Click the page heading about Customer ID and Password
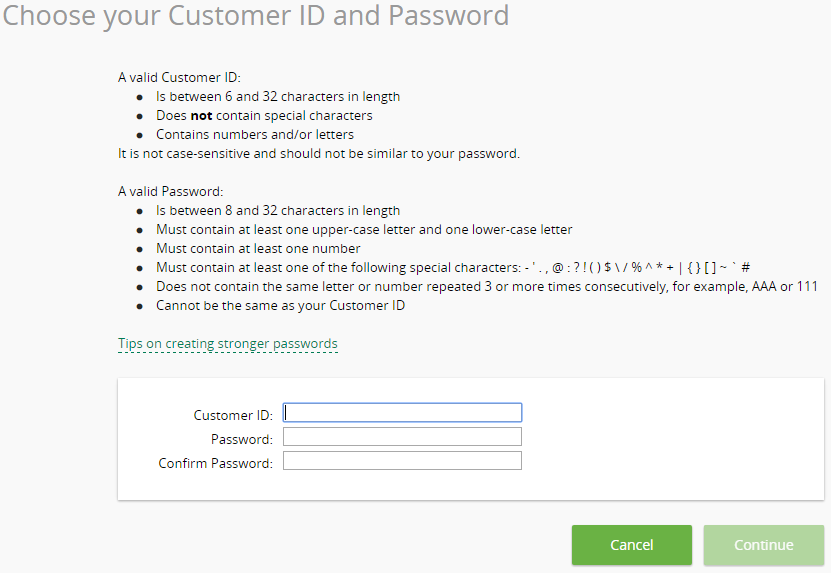The height and width of the screenshot is (573, 831). coord(256,15)
